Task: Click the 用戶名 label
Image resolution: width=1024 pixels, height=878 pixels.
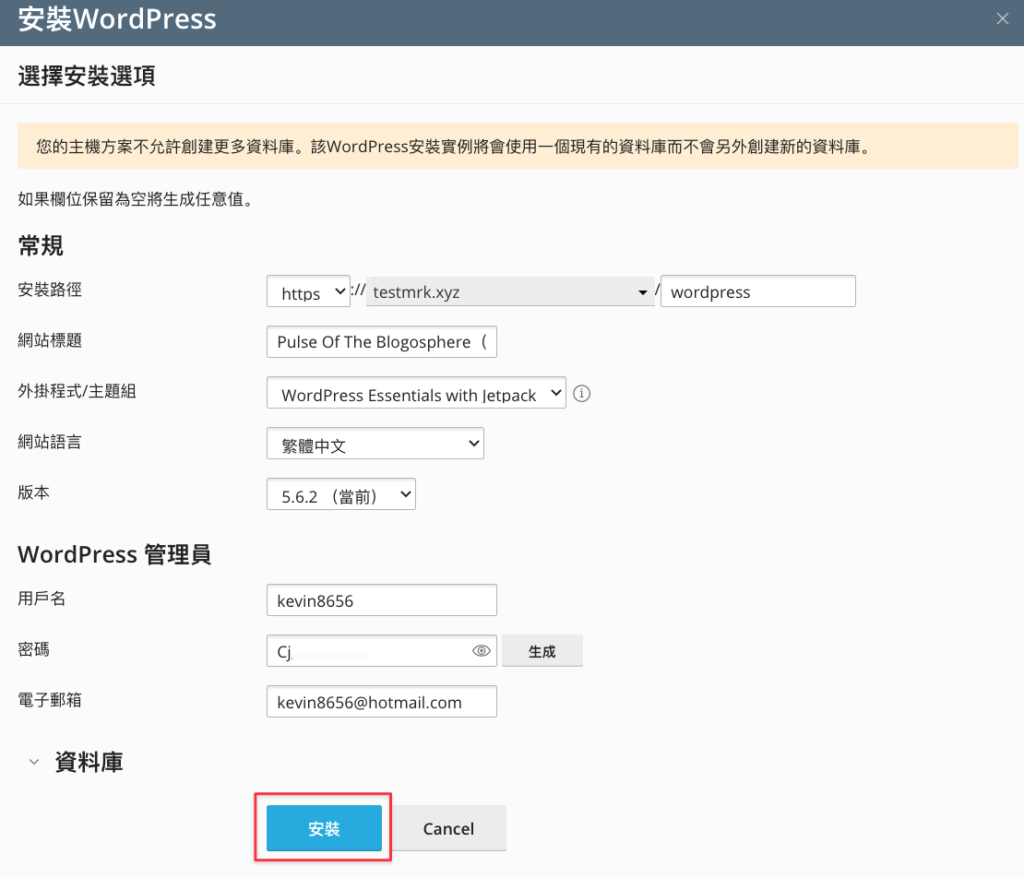Action: pos(42,598)
